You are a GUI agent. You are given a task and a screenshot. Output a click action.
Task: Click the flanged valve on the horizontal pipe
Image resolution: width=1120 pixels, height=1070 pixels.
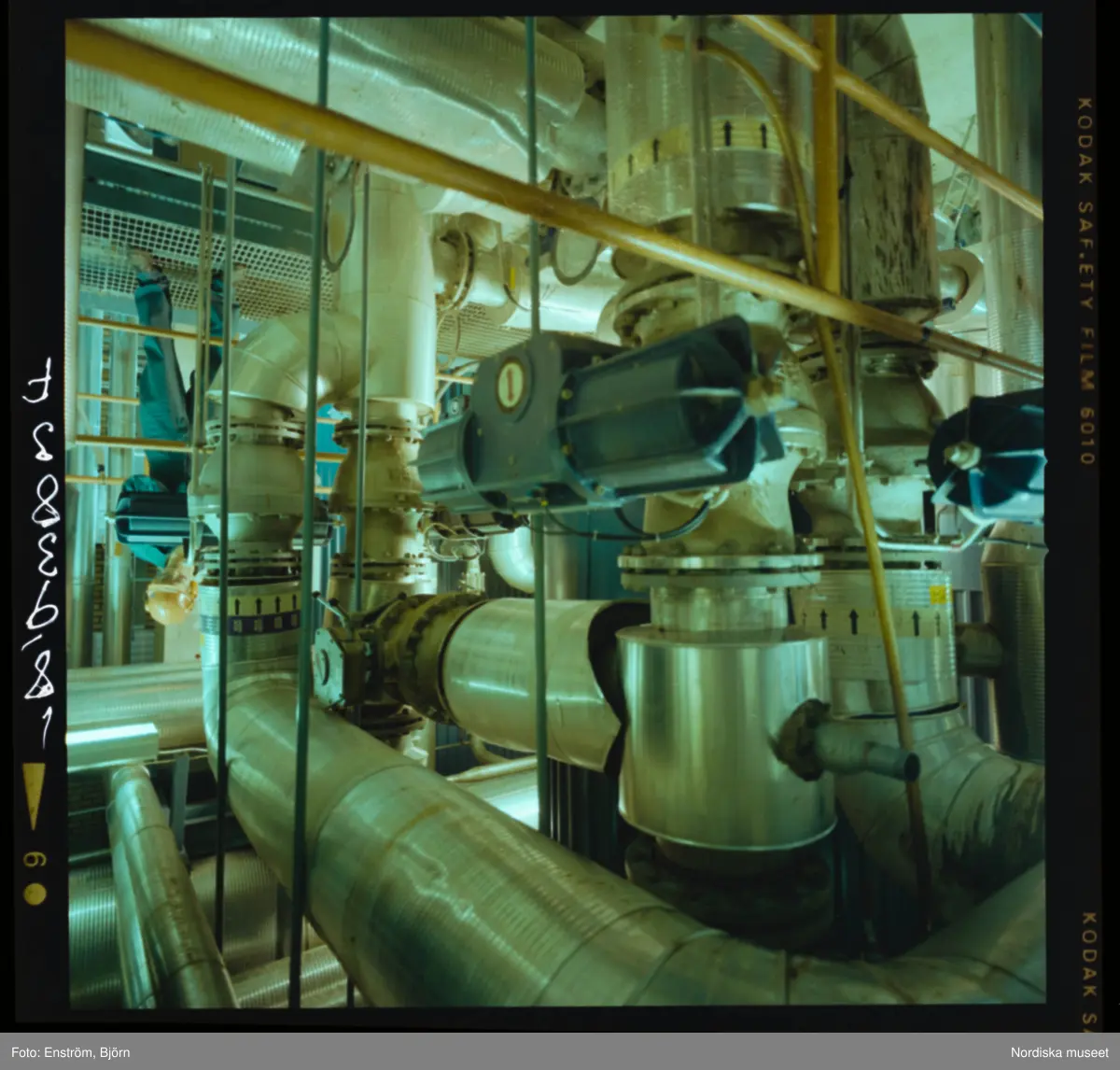392,654
